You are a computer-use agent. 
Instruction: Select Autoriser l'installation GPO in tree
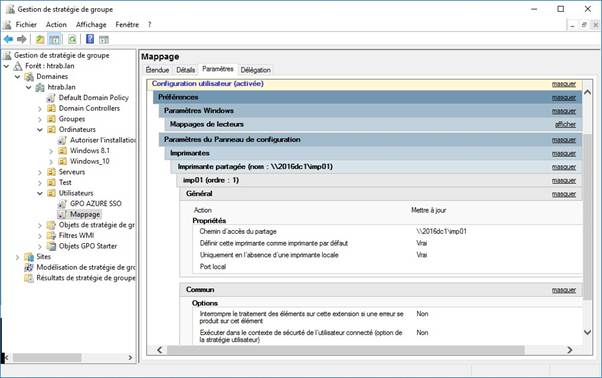103,140
